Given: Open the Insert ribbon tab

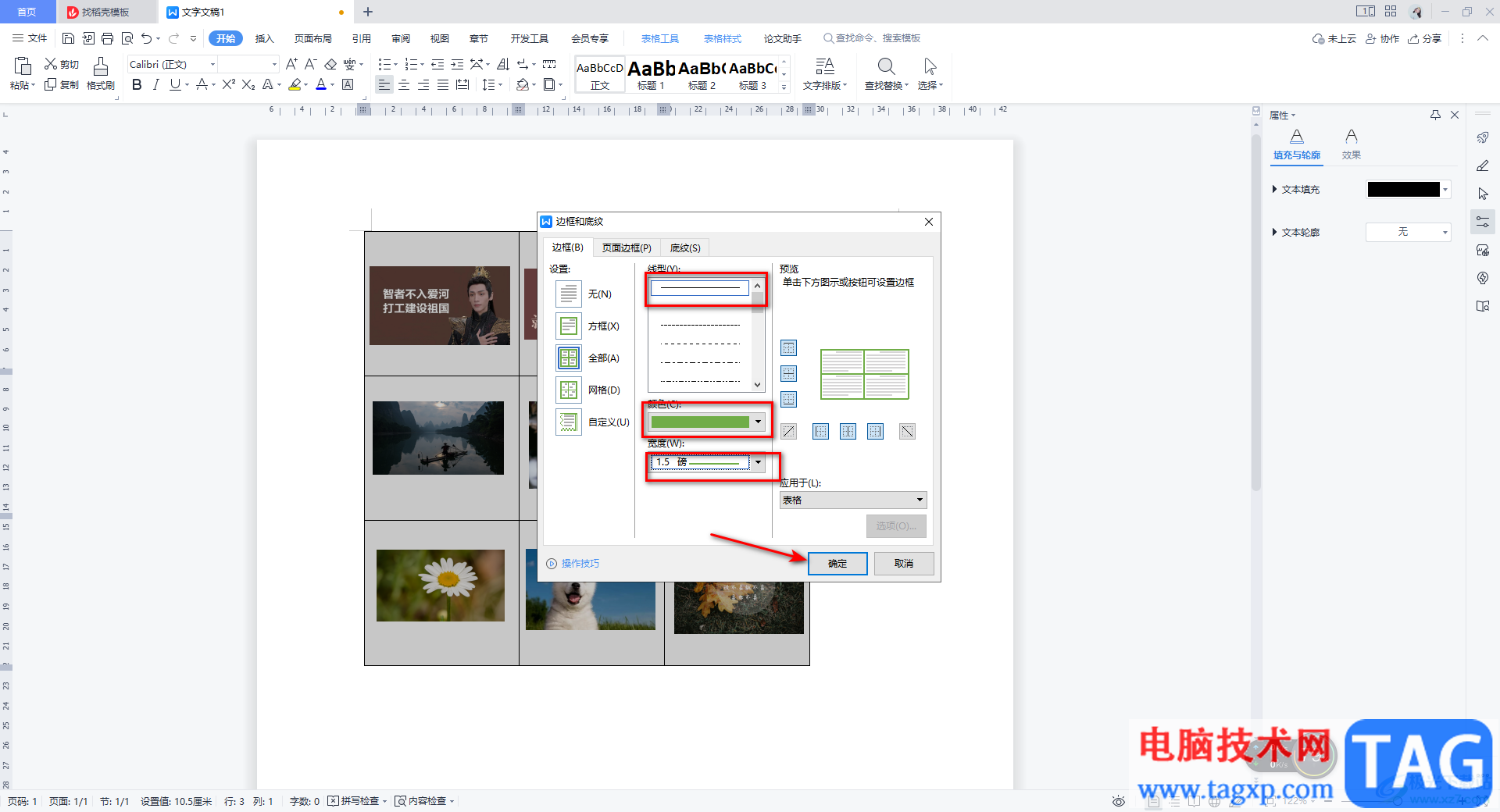Looking at the screenshot, I should [265, 38].
